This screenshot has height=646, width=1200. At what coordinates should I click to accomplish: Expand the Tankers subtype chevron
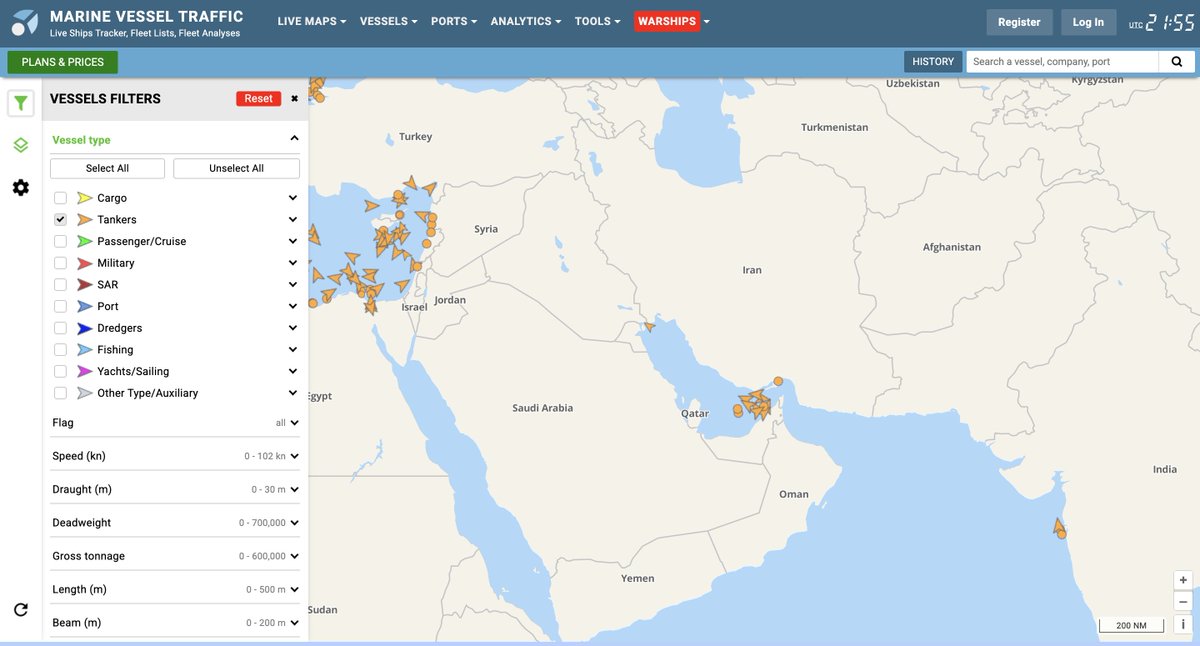click(x=293, y=220)
